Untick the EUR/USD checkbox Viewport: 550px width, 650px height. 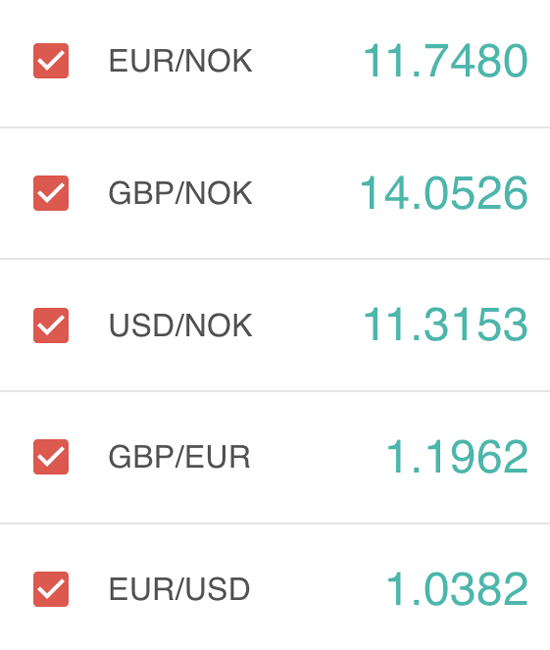(51, 589)
